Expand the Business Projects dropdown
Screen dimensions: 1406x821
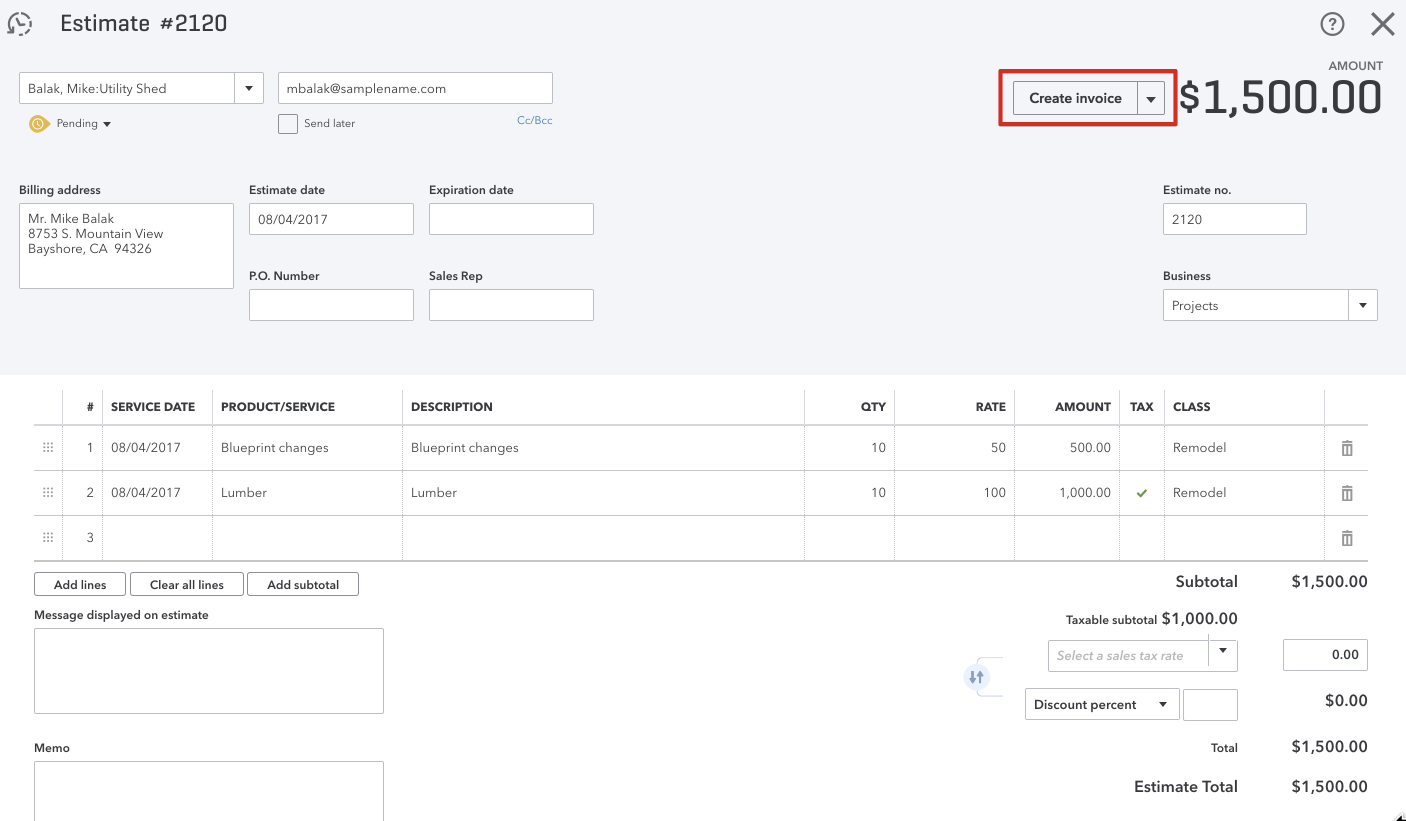[1362, 306]
